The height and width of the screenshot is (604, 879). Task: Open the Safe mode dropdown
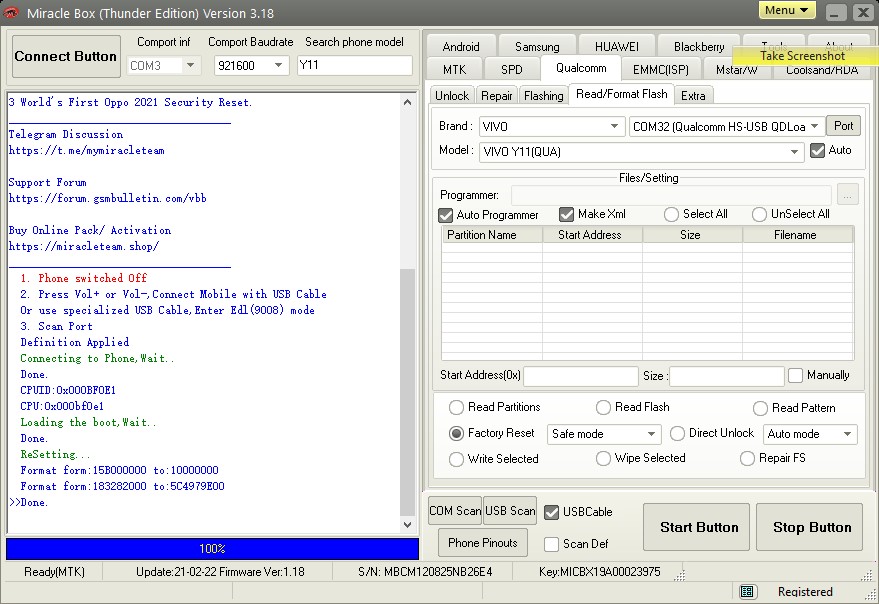604,434
